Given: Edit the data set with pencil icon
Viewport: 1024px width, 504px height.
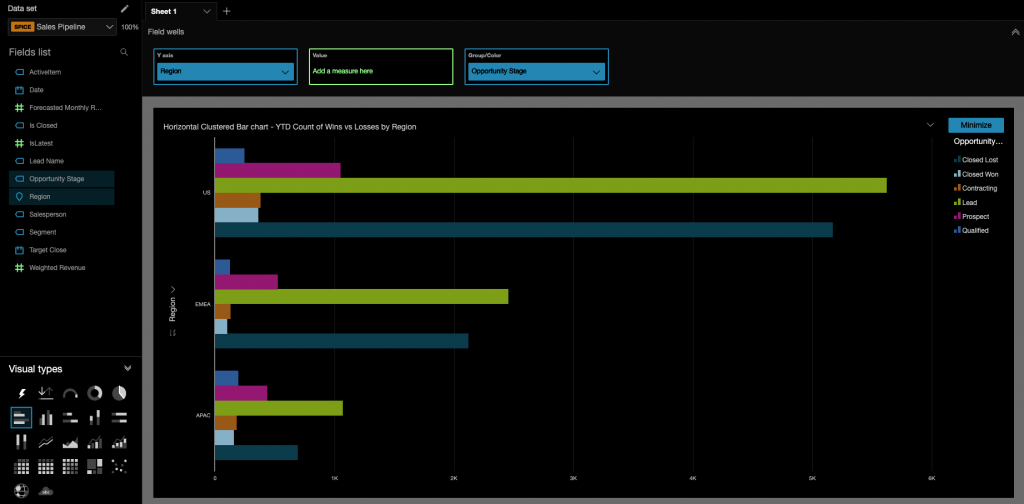Looking at the screenshot, I should pyautogui.click(x=125, y=8).
